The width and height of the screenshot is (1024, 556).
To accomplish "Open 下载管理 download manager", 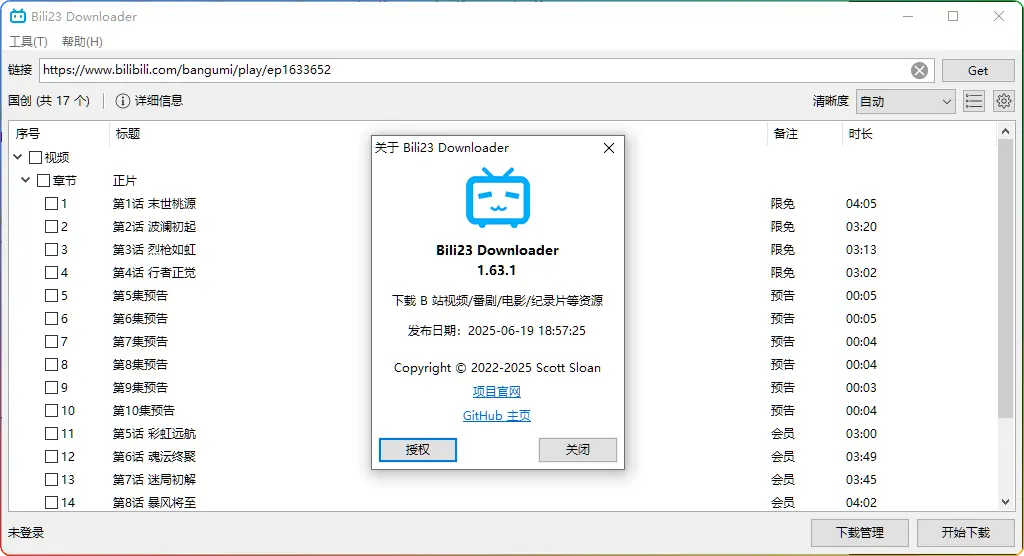I will click(859, 532).
